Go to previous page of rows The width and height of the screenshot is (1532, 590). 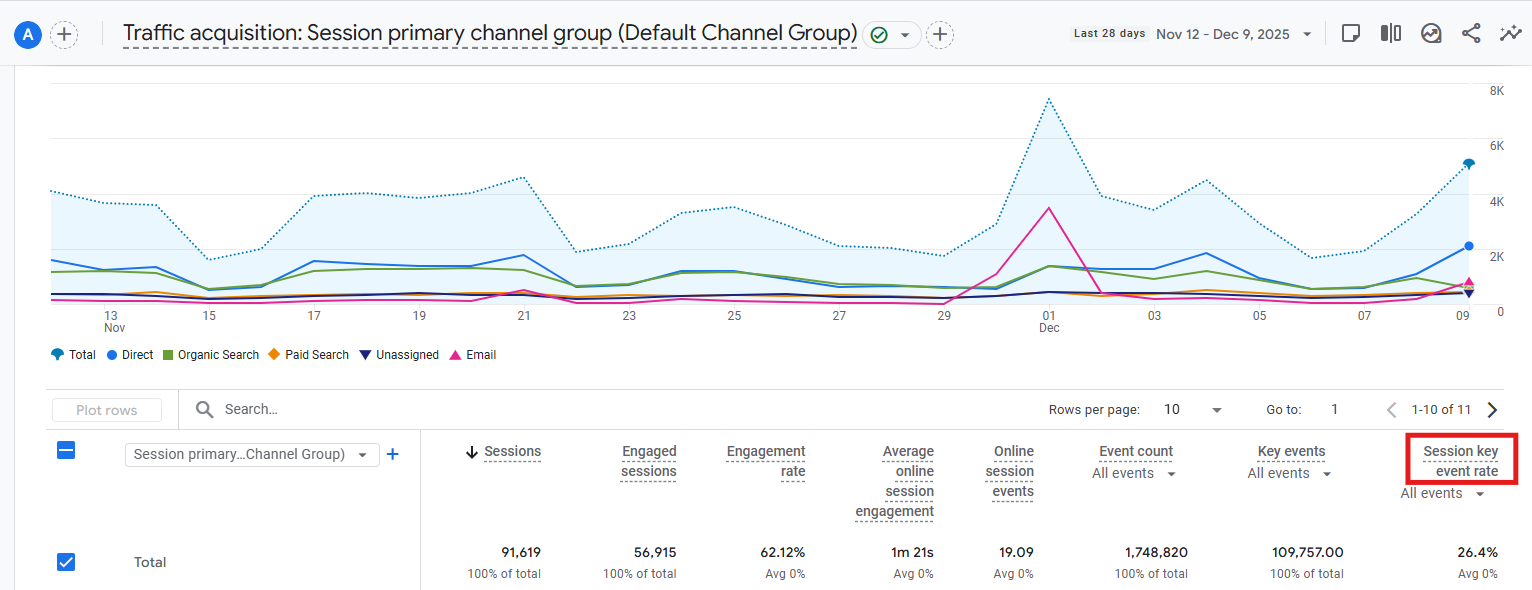click(1392, 410)
